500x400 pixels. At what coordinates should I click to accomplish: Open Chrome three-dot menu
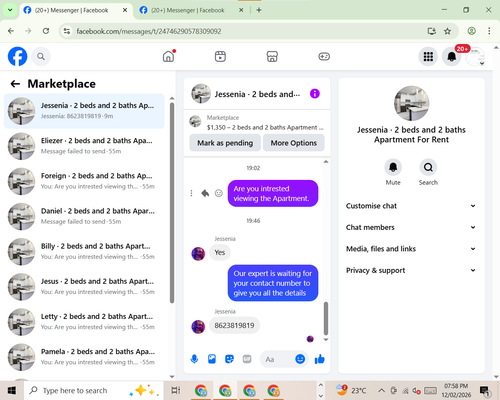(x=489, y=31)
